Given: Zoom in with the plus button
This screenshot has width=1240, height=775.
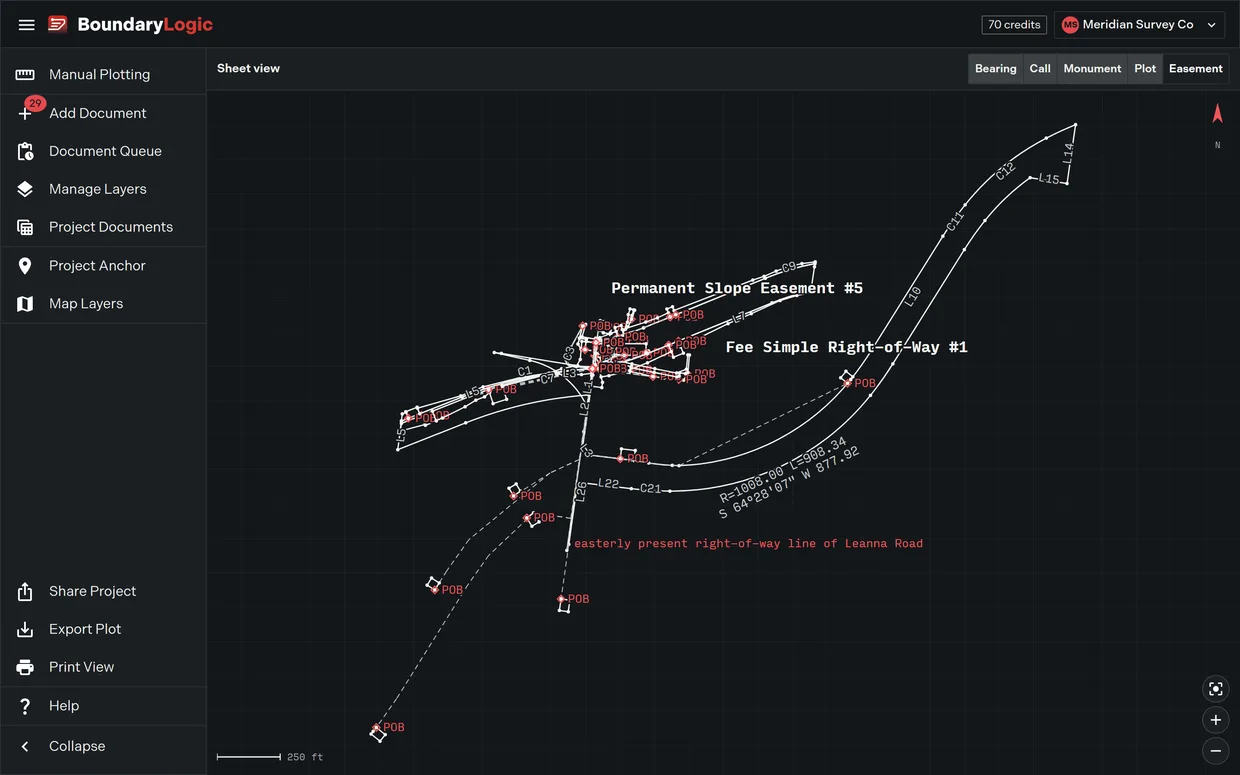Looking at the screenshot, I should click(x=1216, y=720).
